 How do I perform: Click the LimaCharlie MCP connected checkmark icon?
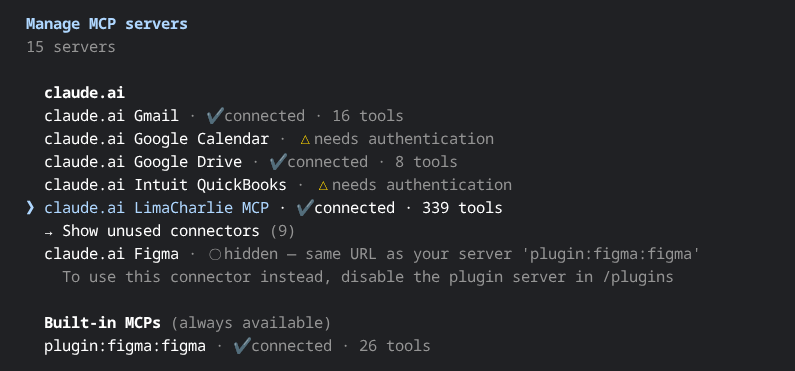pyautogui.click(x=305, y=208)
